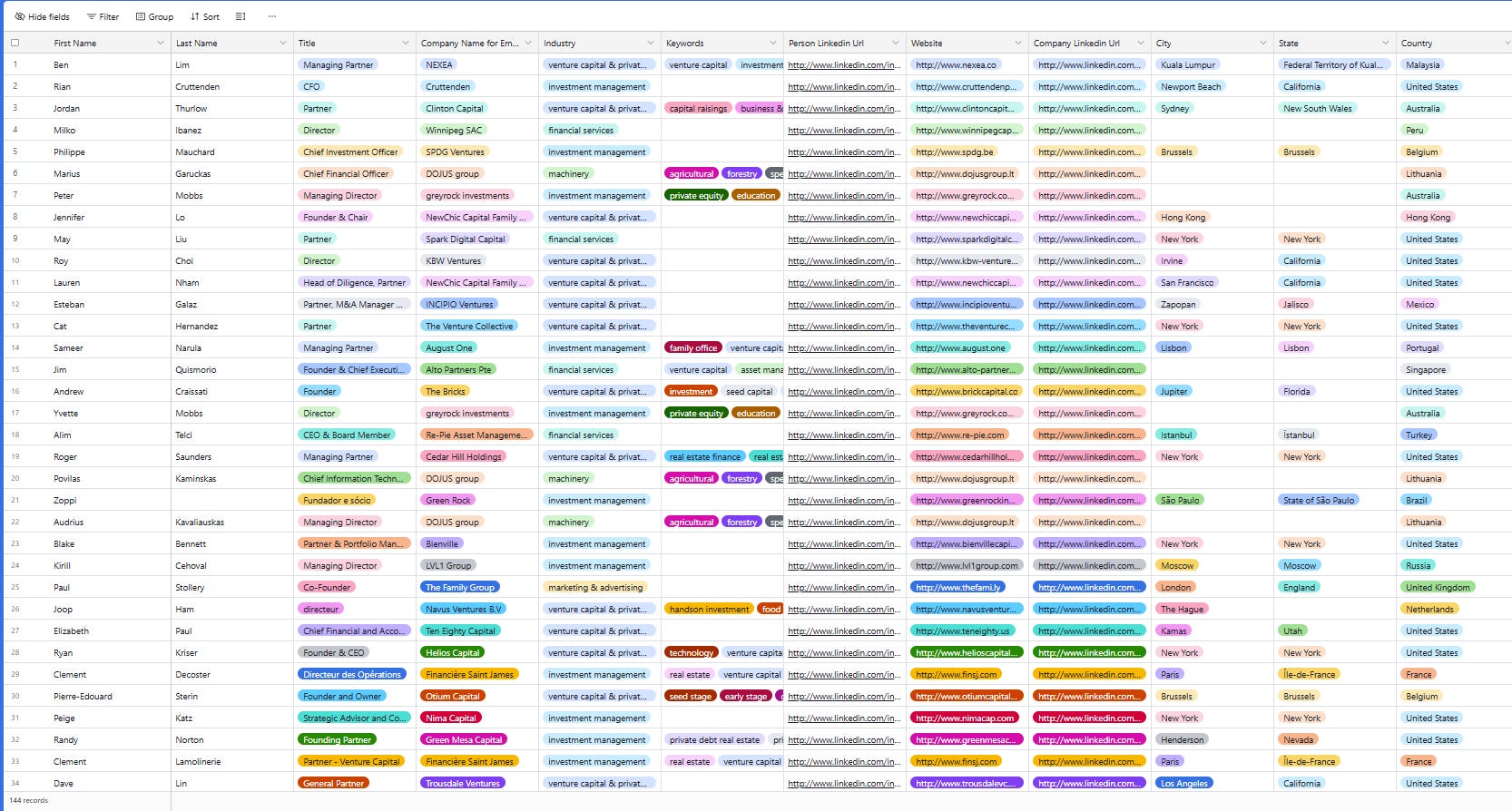Select the 'Kavaliauskas' last name cell

click(232, 523)
